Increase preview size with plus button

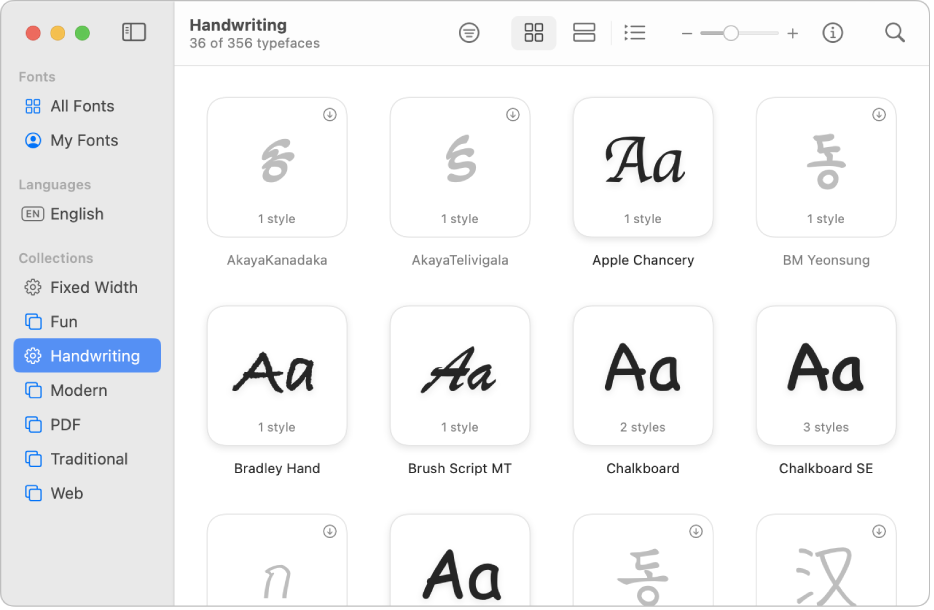(793, 34)
